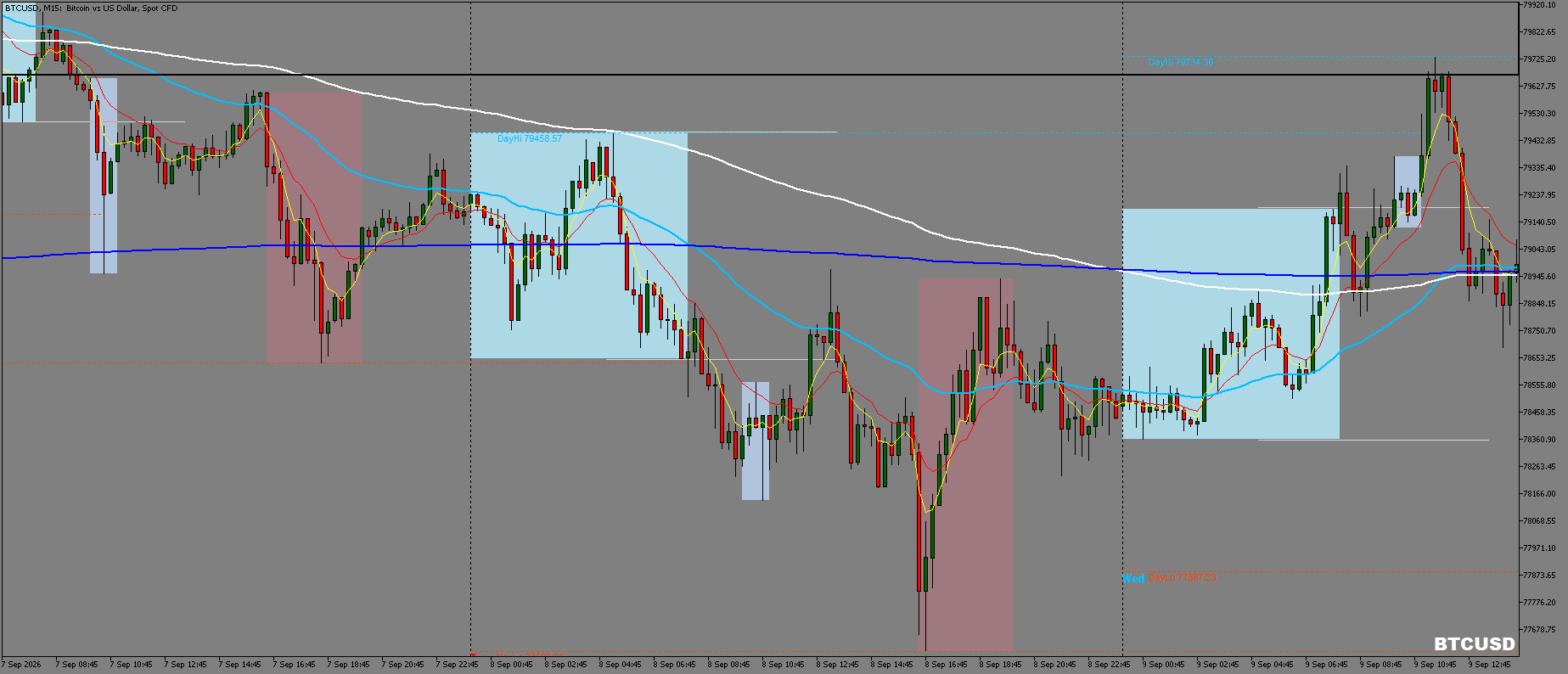Click price axis value 79237.95

pyautogui.click(x=1539, y=195)
